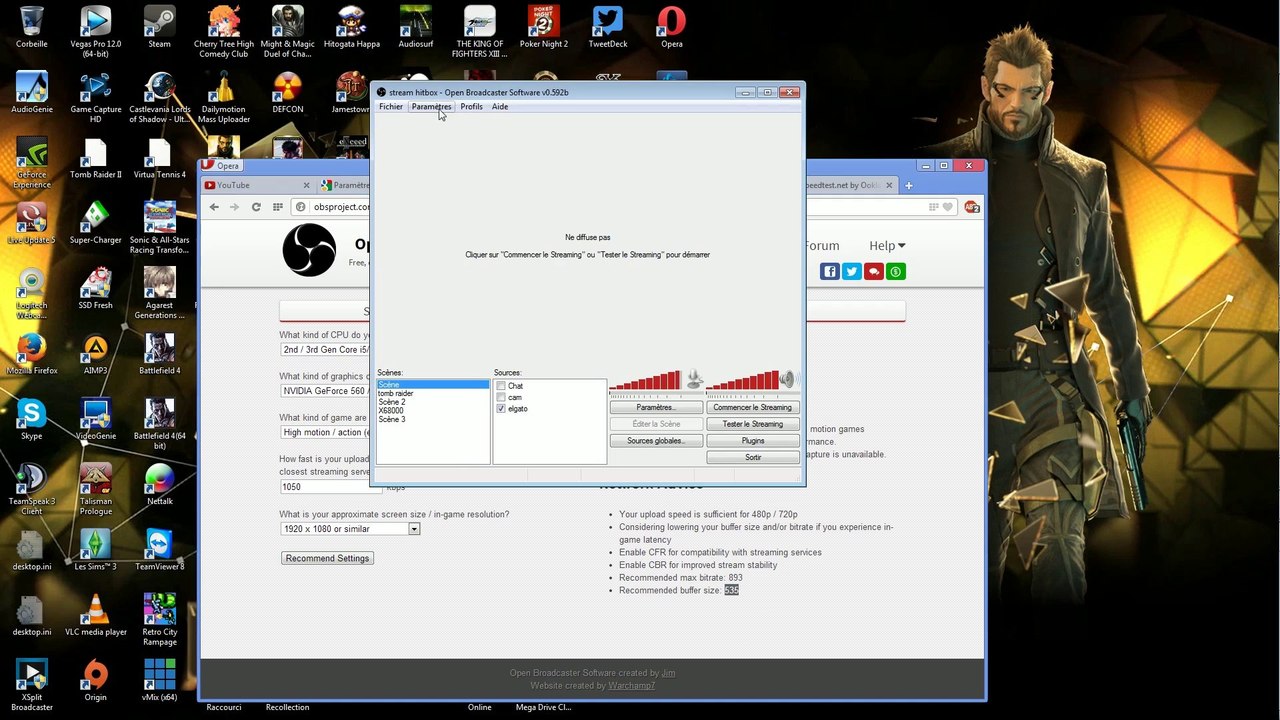Launch Origin from the desktop
The width and height of the screenshot is (1280, 720).
96,680
